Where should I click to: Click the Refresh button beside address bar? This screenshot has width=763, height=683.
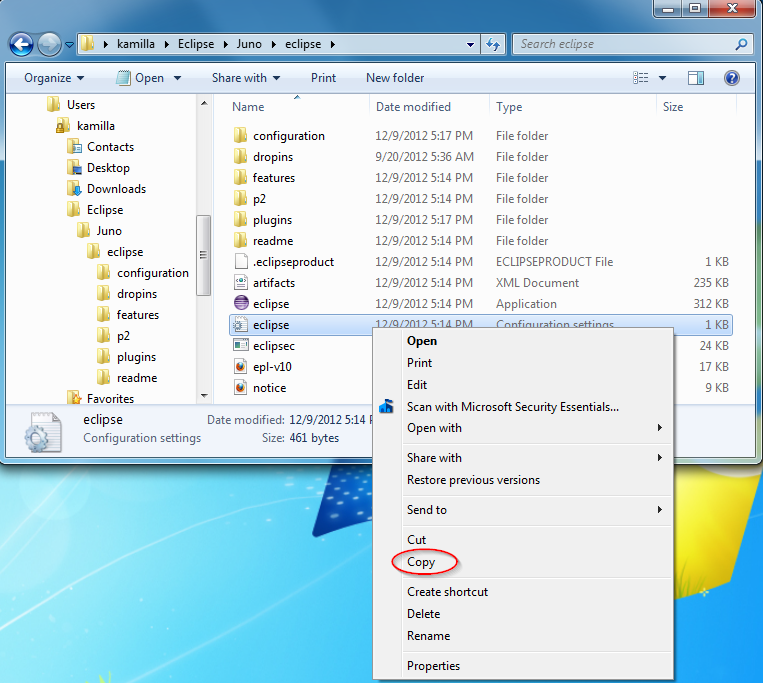[x=492, y=45]
